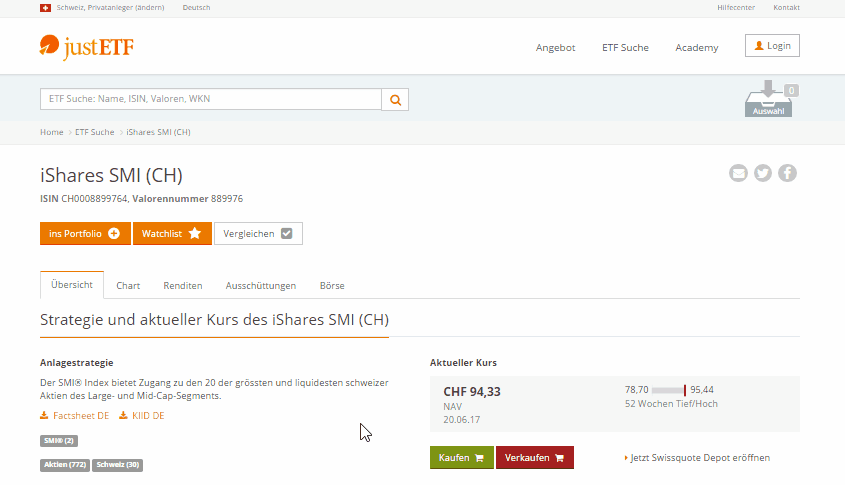845x485 pixels.
Task: Focus the ETF Suche input field
Action: coord(211,100)
